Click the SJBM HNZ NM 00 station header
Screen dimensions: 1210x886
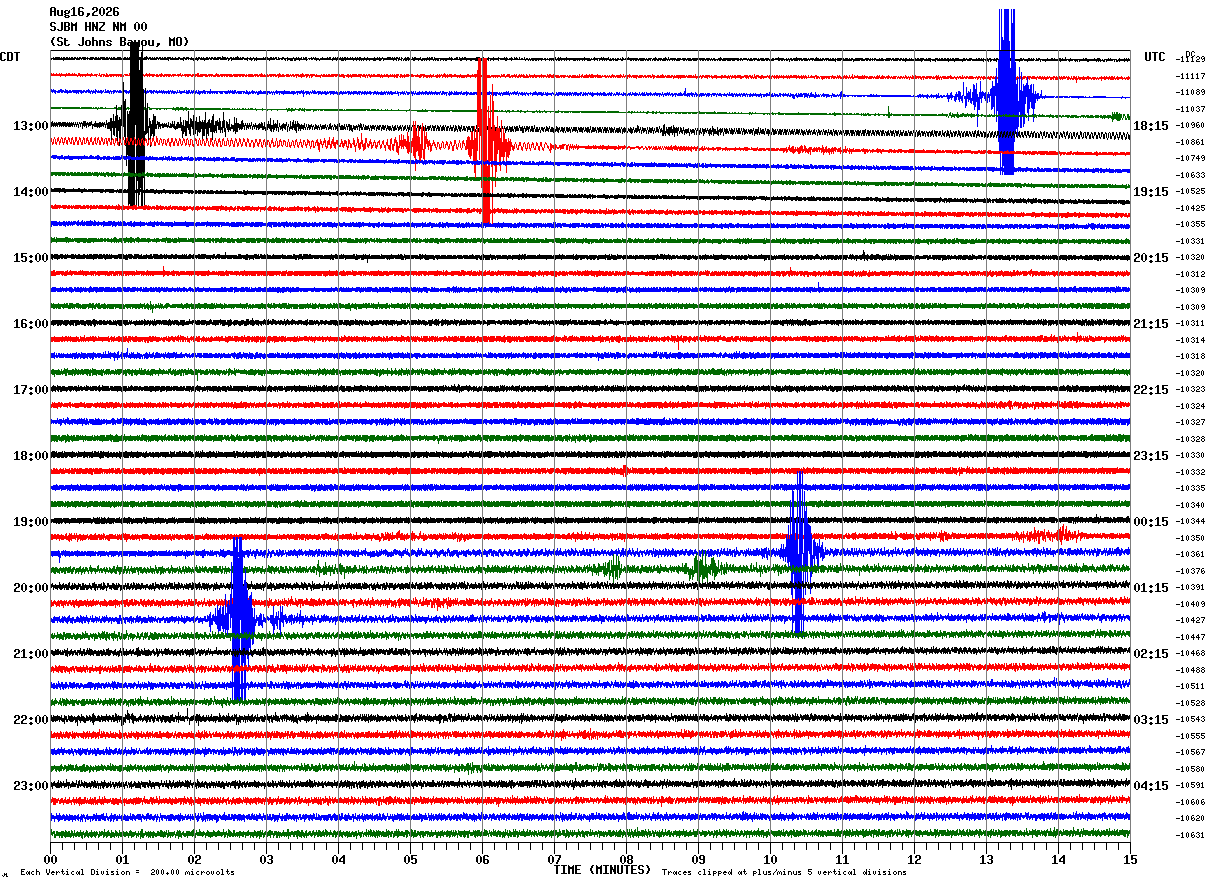coord(98,27)
